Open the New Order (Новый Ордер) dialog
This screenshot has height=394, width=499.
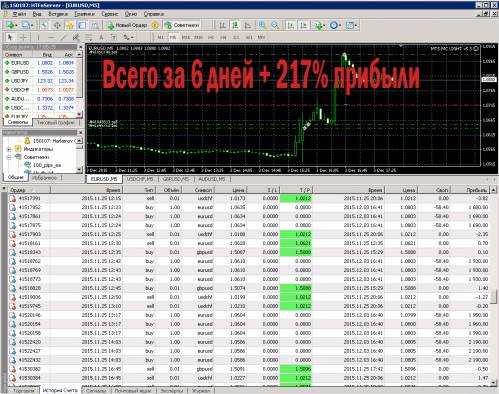coord(127,25)
